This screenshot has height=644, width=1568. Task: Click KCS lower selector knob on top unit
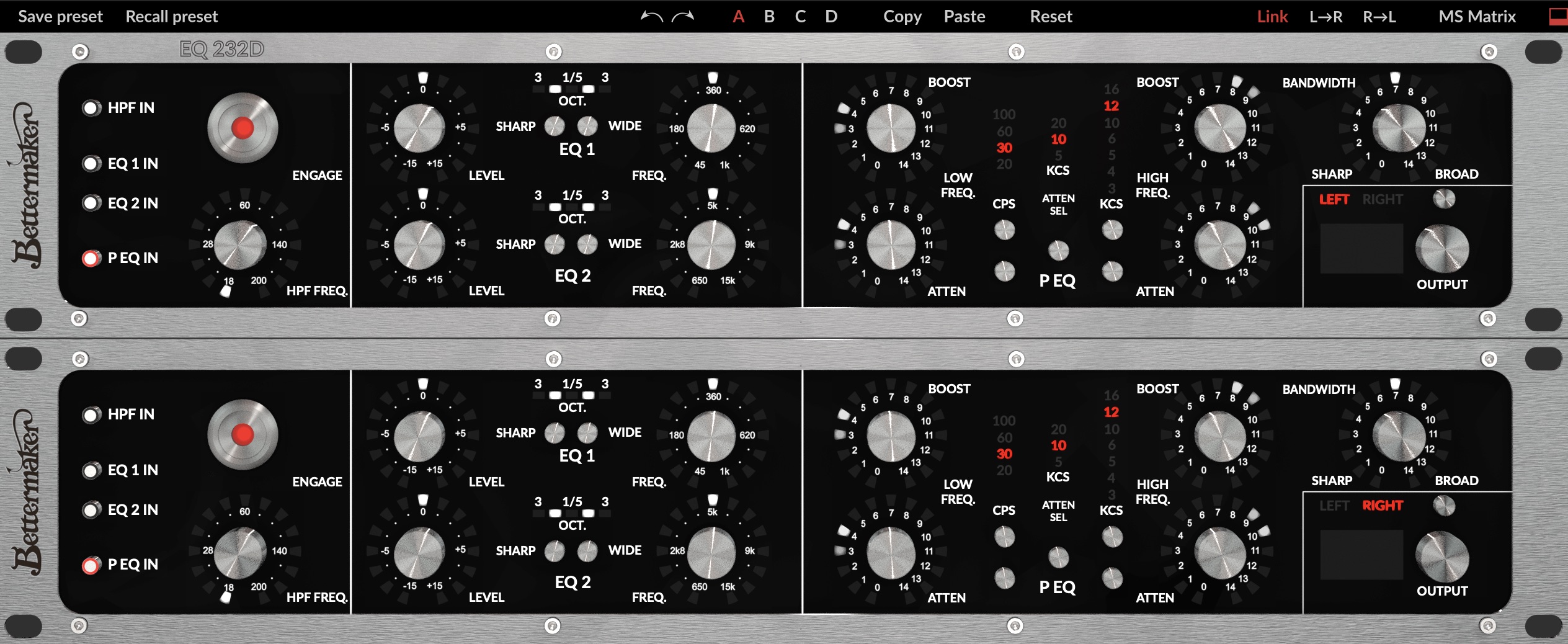[1112, 271]
